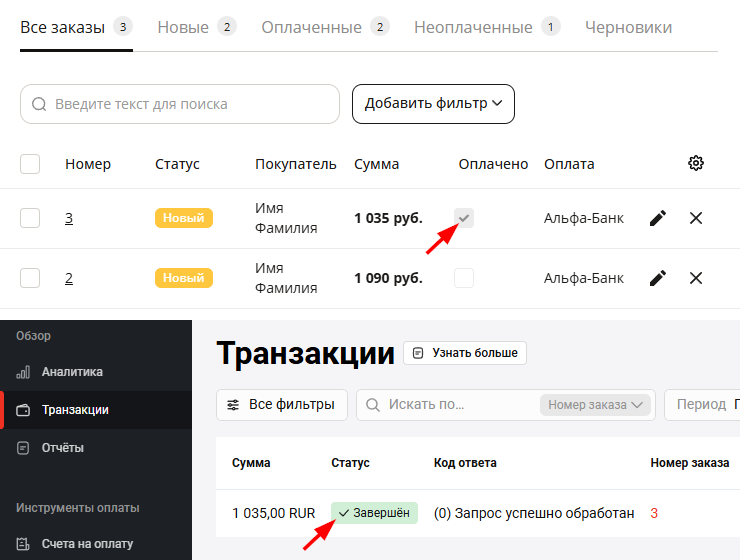Open the Добавить фильтр dropdown
The height and width of the screenshot is (560, 740).
[433, 104]
